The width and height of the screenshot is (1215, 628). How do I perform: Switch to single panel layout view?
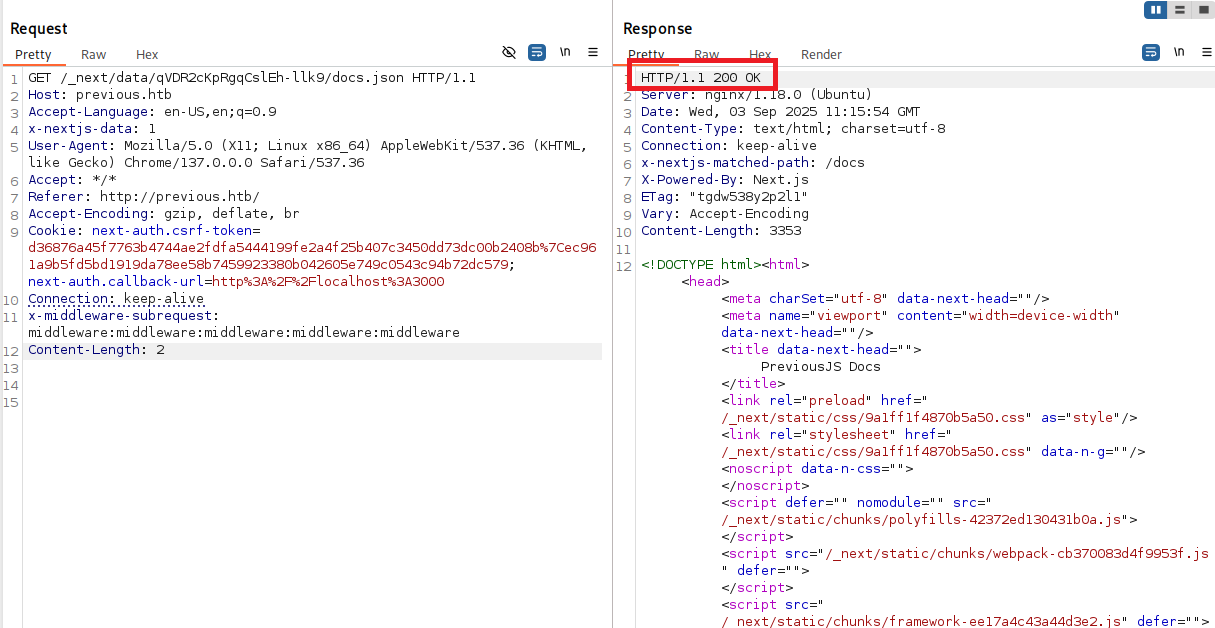tap(1205, 10)
